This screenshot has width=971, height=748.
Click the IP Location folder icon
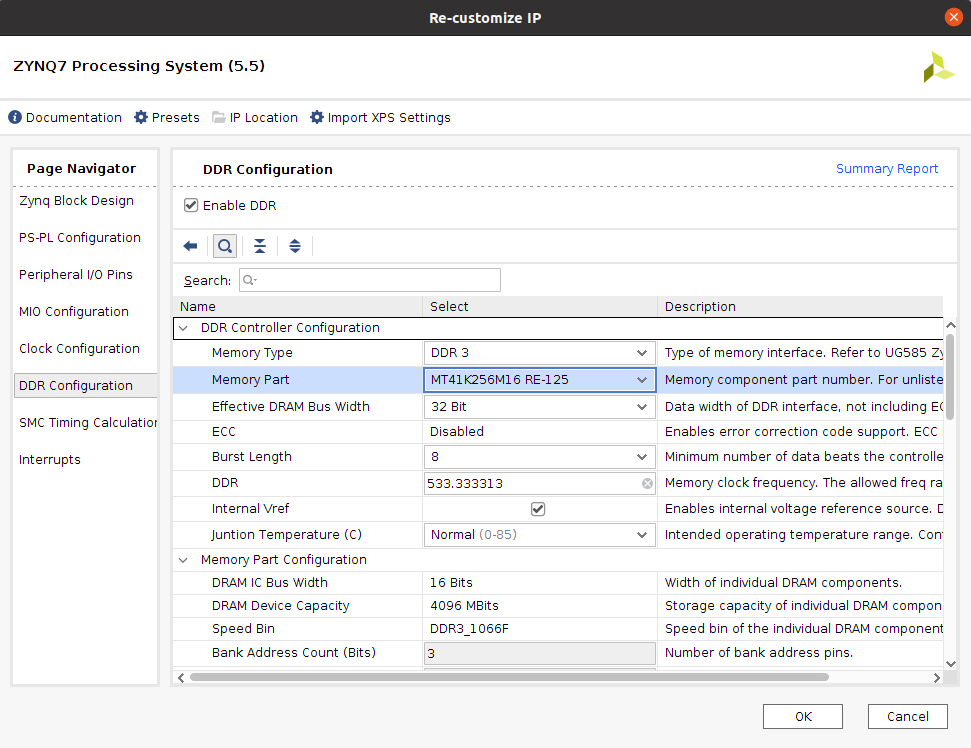pyautogui.click(x=219, y=117)
